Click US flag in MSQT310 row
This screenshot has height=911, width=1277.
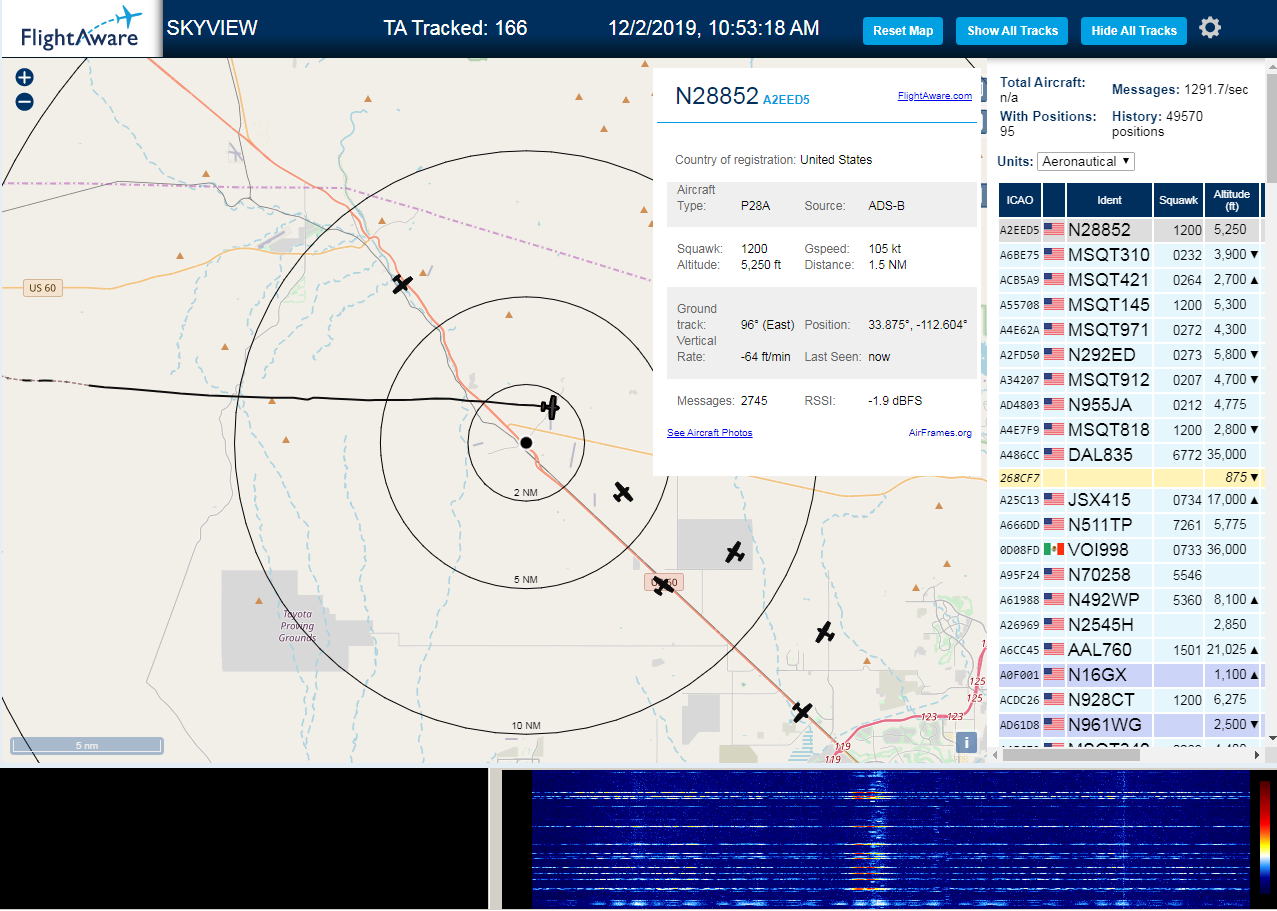point(1054,254)
